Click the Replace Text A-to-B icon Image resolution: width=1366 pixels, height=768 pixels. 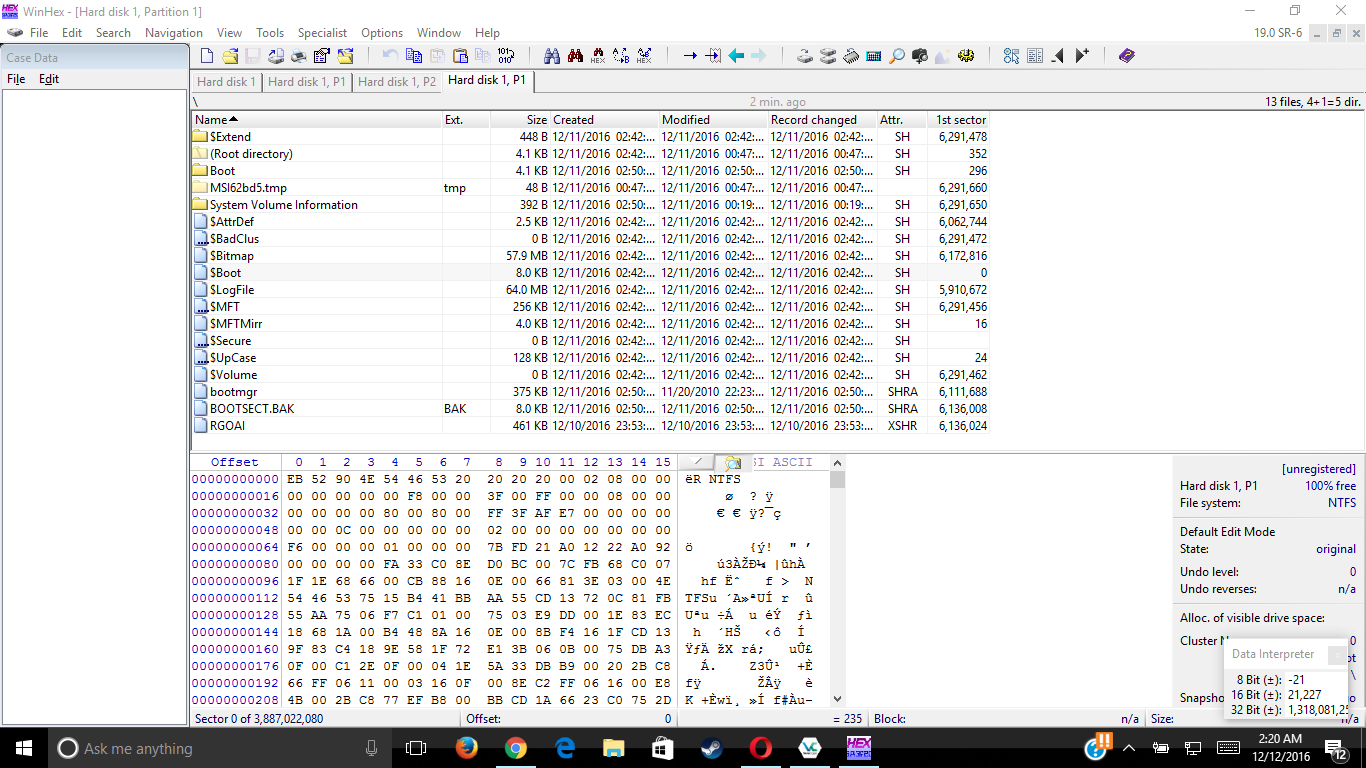tap(621, 56)
